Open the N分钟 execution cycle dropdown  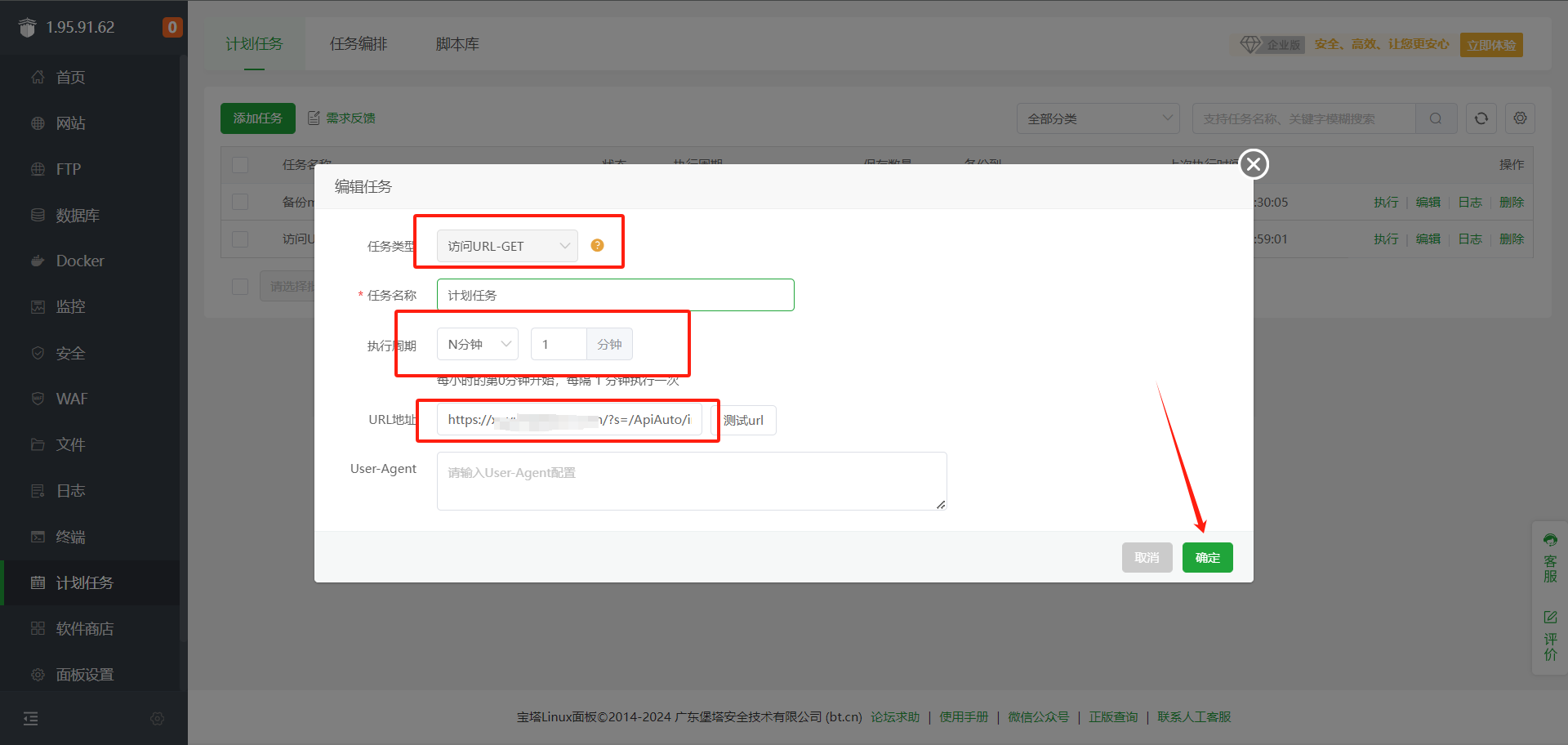point(478,344)
